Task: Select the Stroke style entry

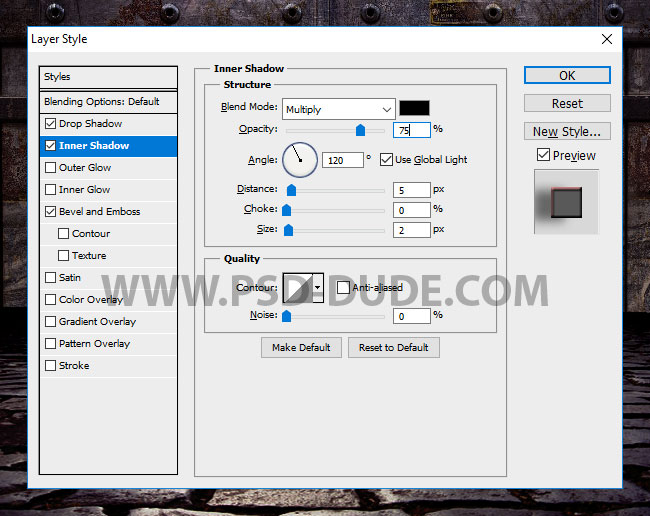Action: tap(74, 366)
